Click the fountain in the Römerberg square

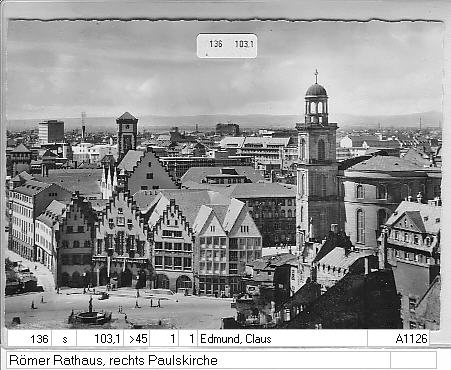click(x=90, y=314)
